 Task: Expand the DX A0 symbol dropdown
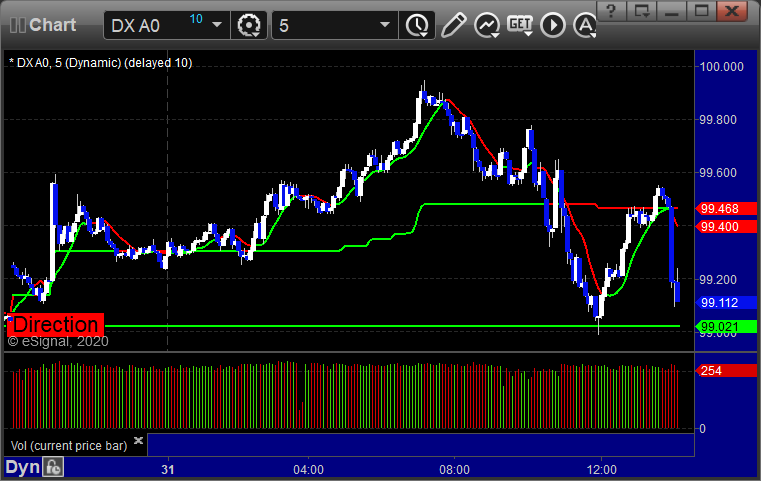217,25
